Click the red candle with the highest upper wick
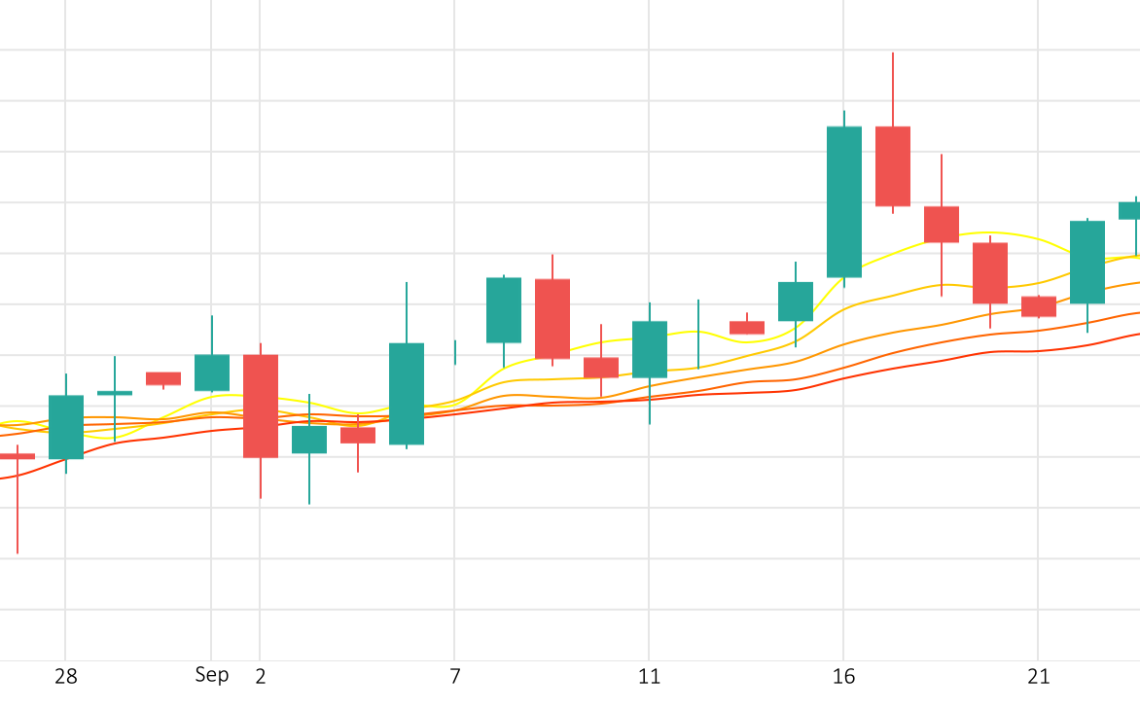 tap(892, 166)
